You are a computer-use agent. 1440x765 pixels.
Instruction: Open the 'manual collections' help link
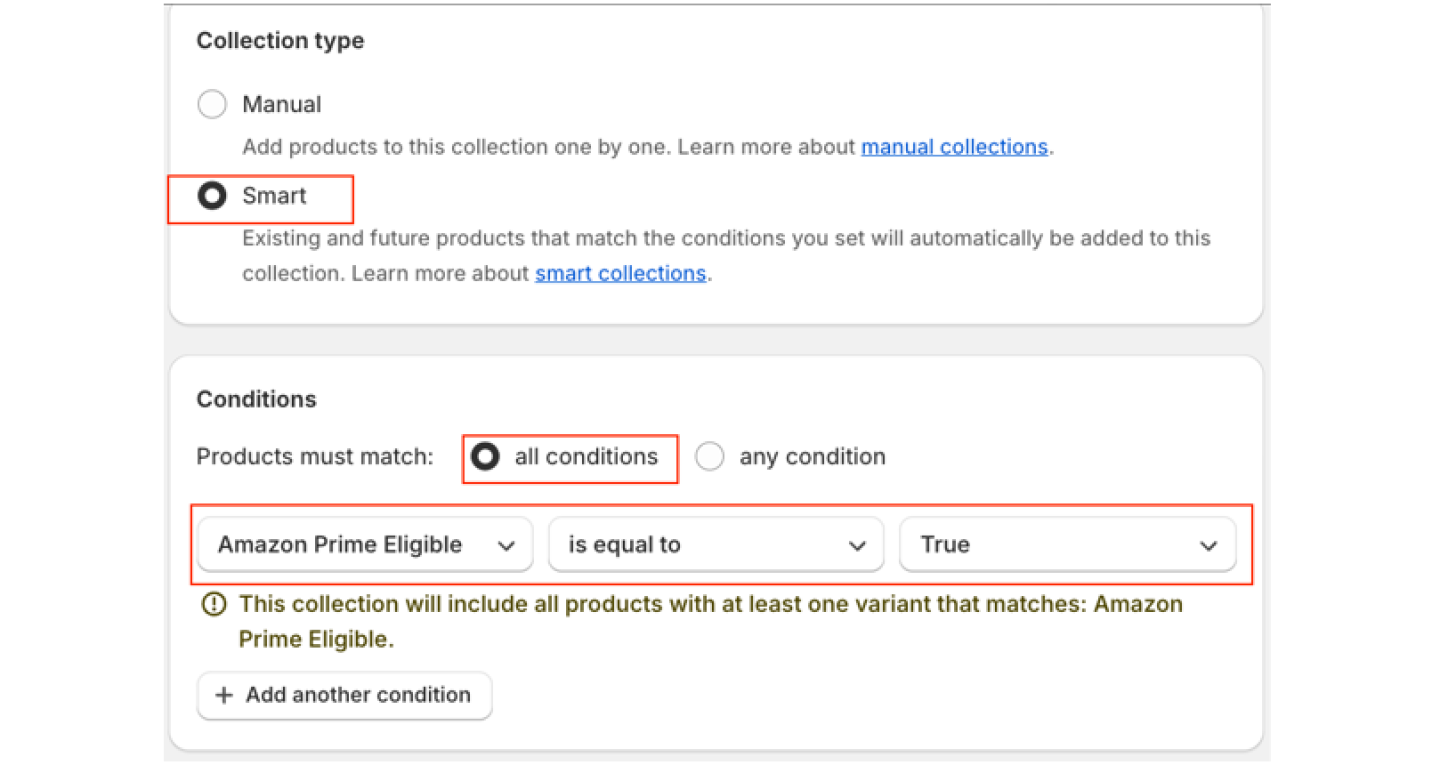954,147
